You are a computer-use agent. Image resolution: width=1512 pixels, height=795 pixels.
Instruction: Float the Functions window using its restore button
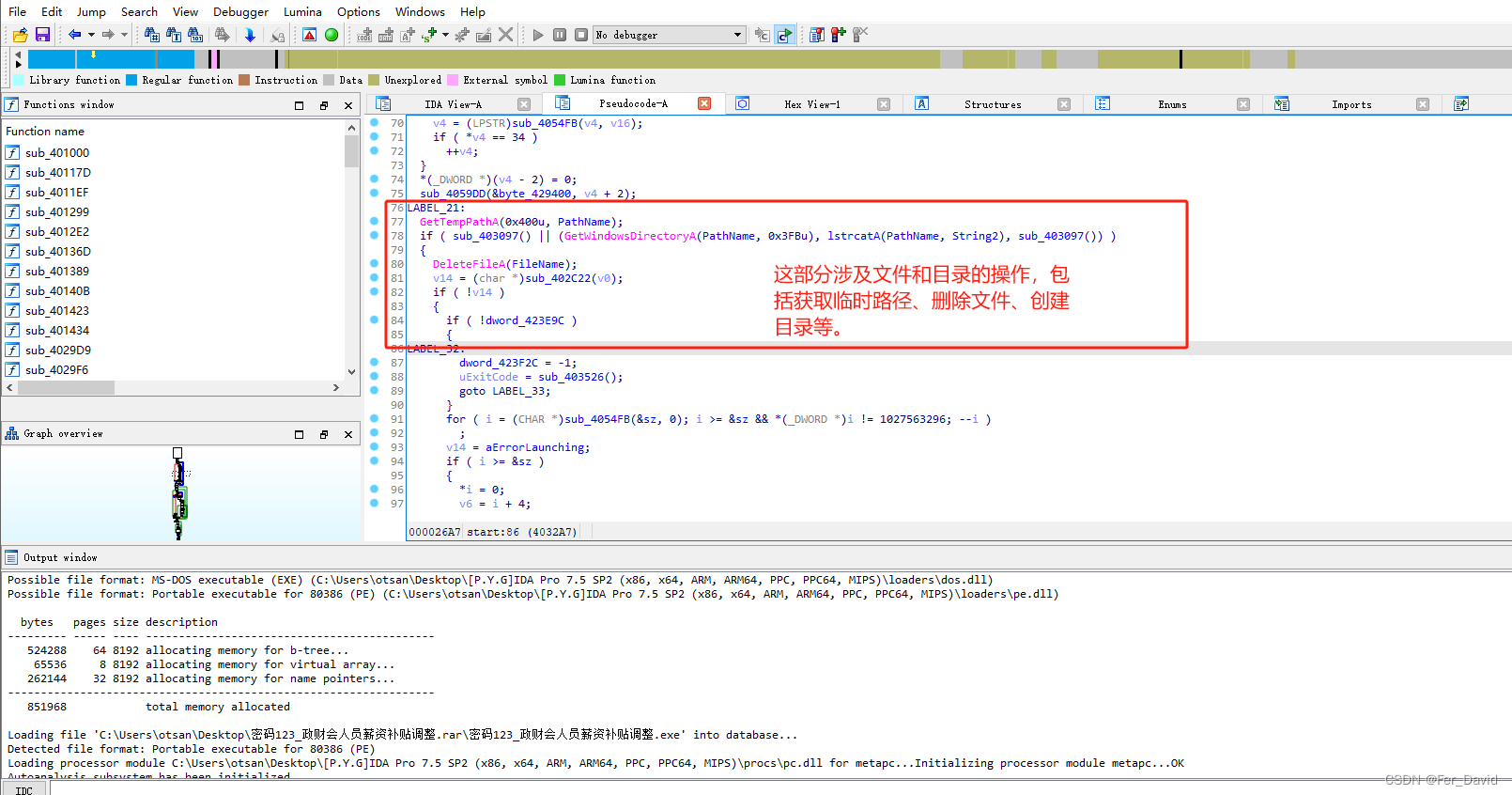324,105
